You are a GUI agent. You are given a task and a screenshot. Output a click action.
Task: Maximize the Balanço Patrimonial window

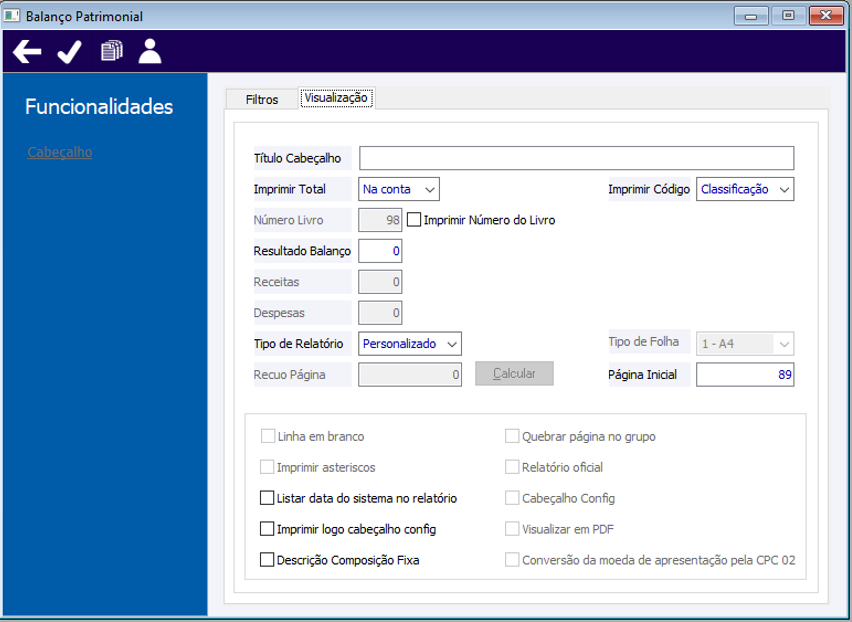point(788,16)
